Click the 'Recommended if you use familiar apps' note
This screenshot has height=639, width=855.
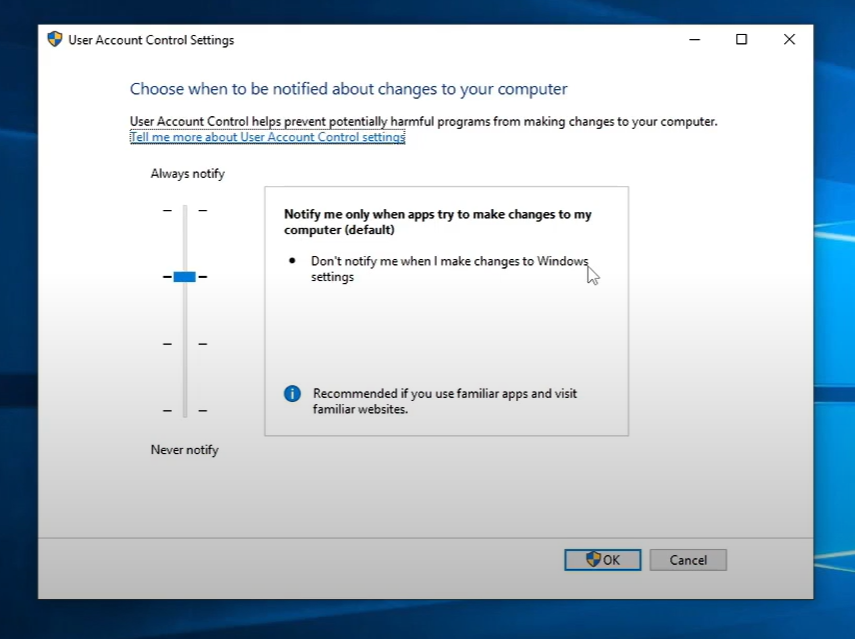point(444,401)
